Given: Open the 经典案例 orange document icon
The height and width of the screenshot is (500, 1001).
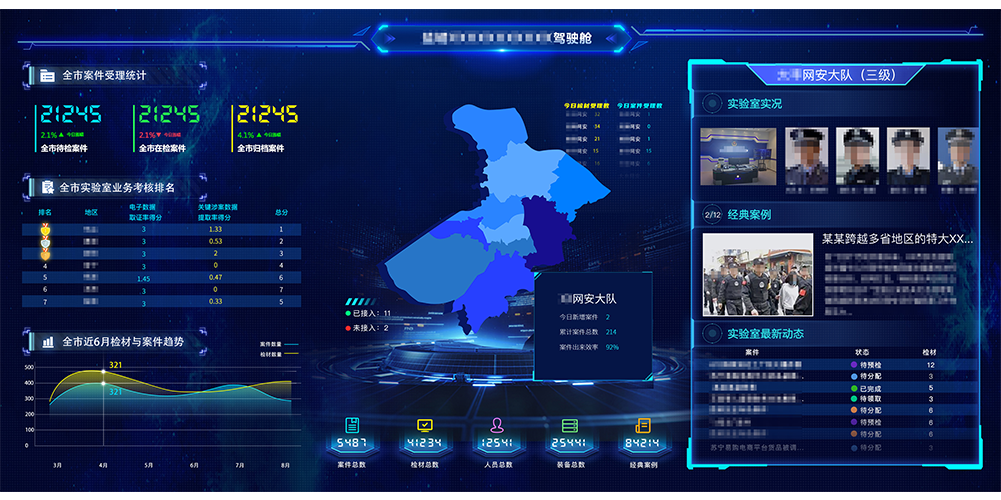Looking at the screenshot, I should coord(642,425).
